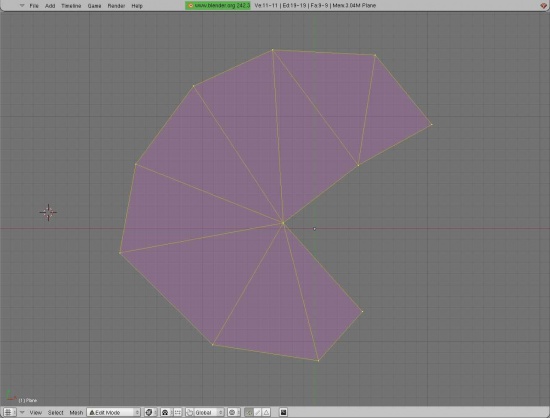The height and width of the screenshot is (418, 550).
Task: Collapse top header menus arrow
Action: point(22,6)
